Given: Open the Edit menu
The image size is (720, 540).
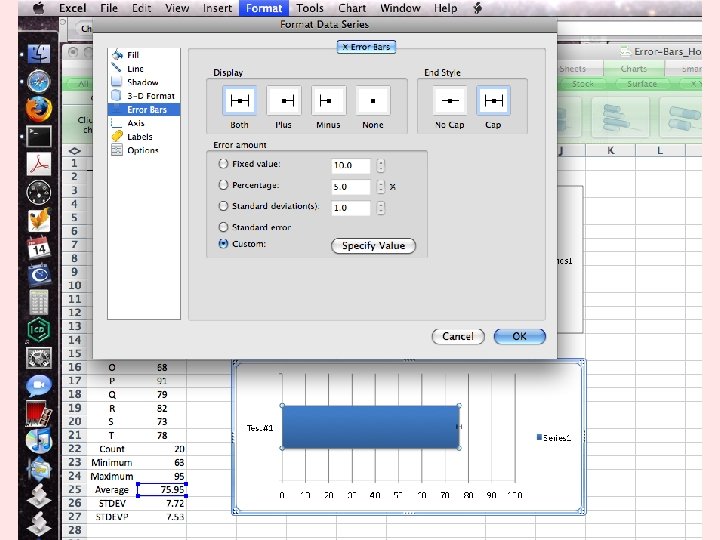Looking at the screenshot, I should (141, 8).
